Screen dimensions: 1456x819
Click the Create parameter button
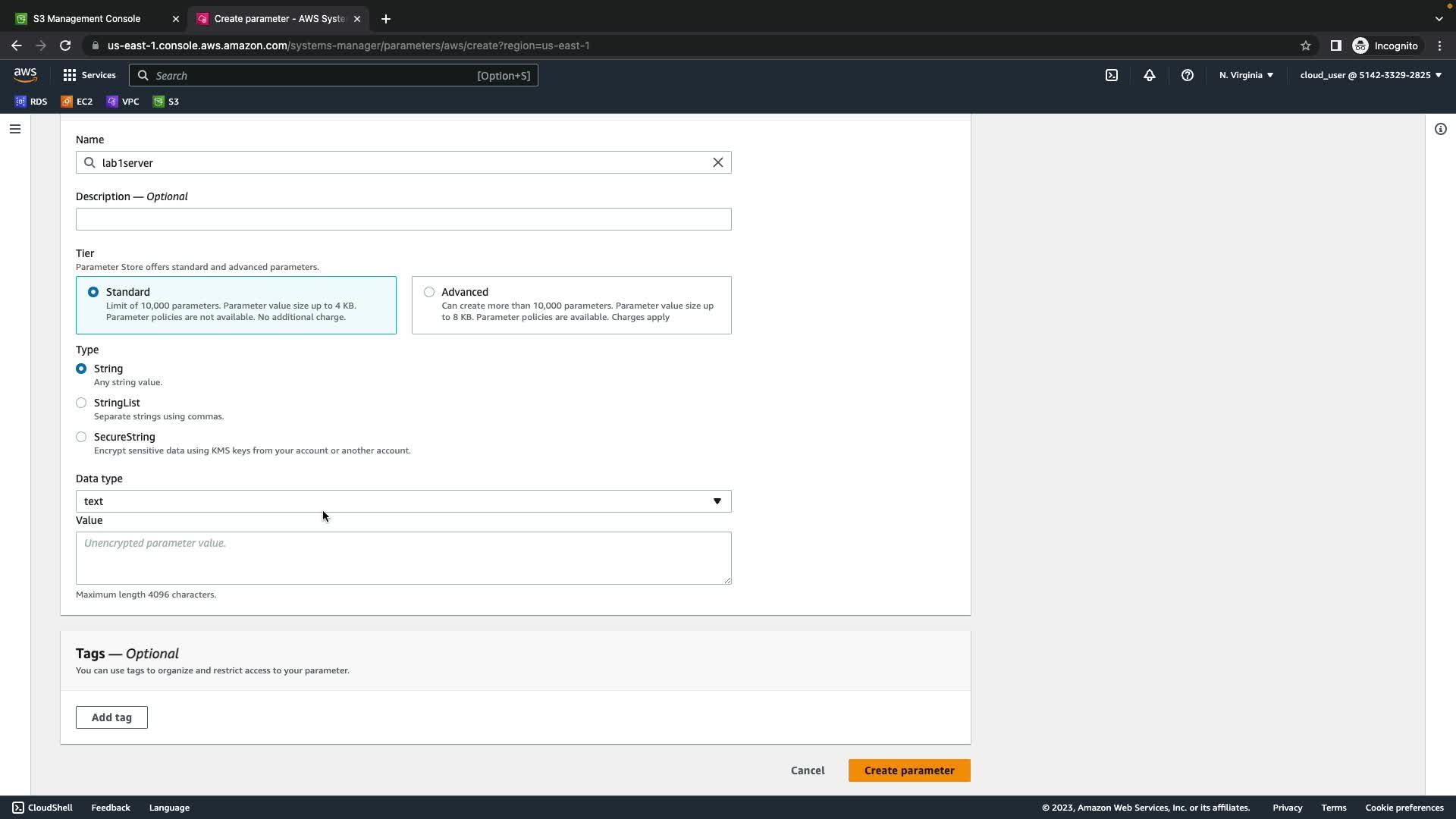(908, 770)
